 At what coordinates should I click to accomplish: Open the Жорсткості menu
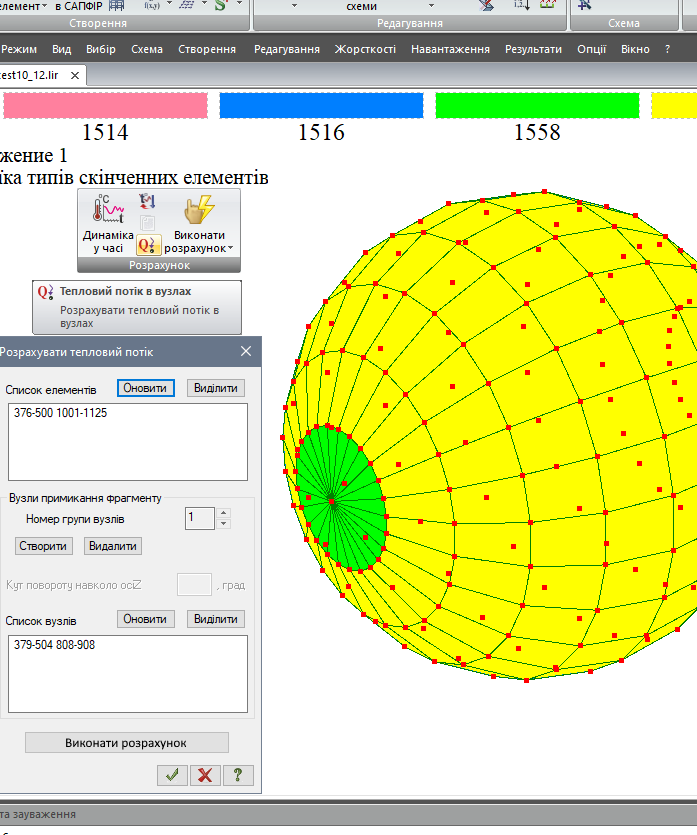click(365, 49)
